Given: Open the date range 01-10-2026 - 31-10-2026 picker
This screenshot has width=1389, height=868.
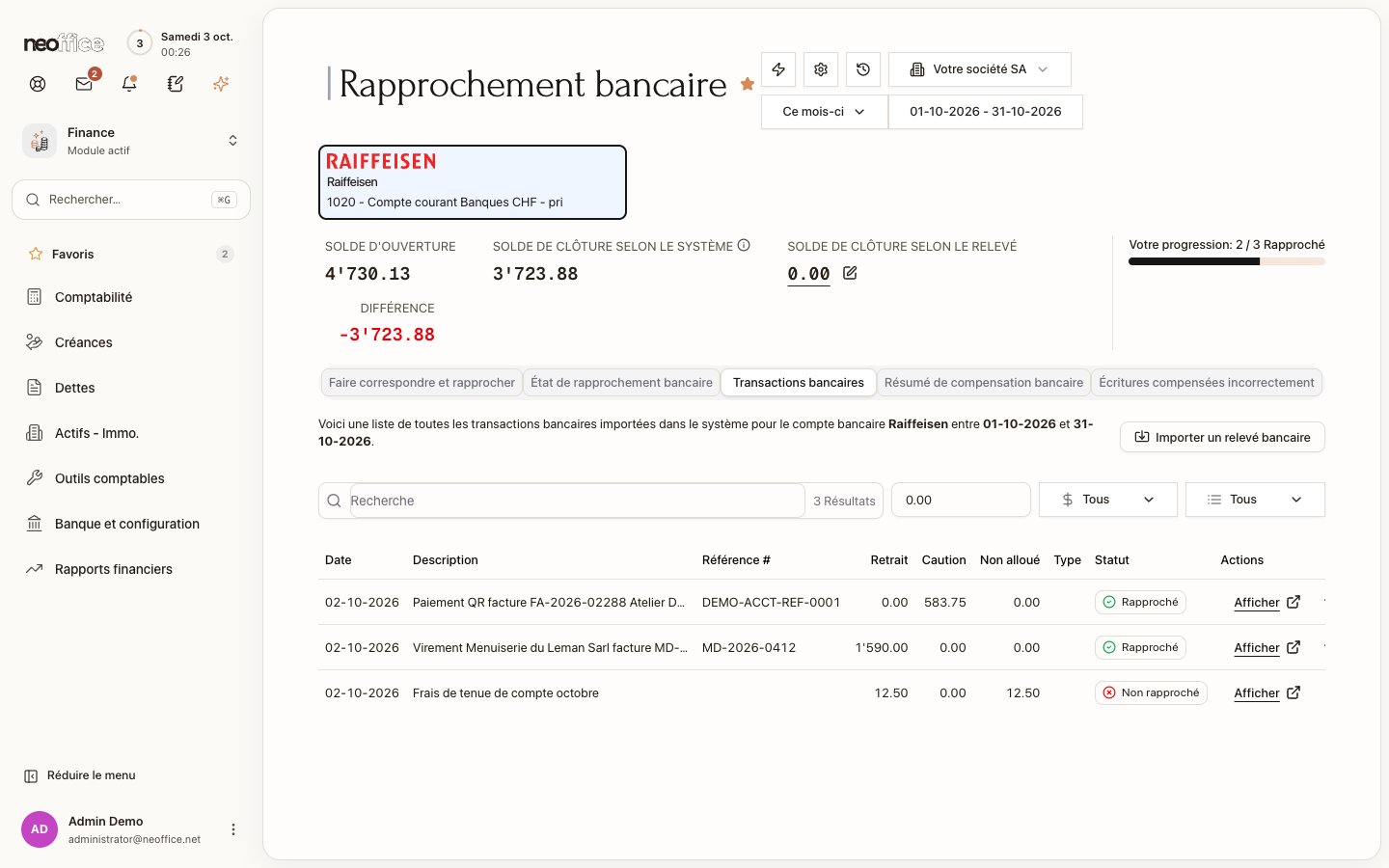Looking at the screenshot, I should 986,112.
